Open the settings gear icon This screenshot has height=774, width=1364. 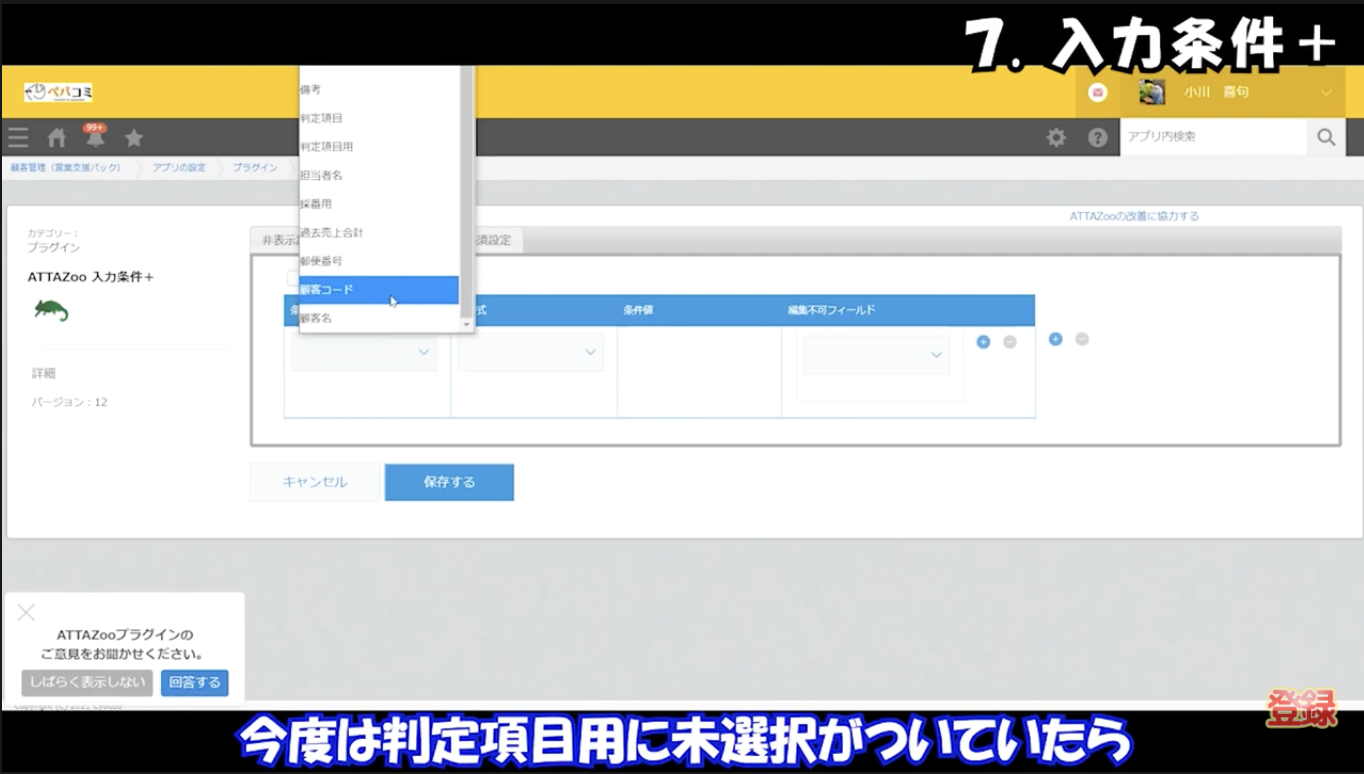1056,137
